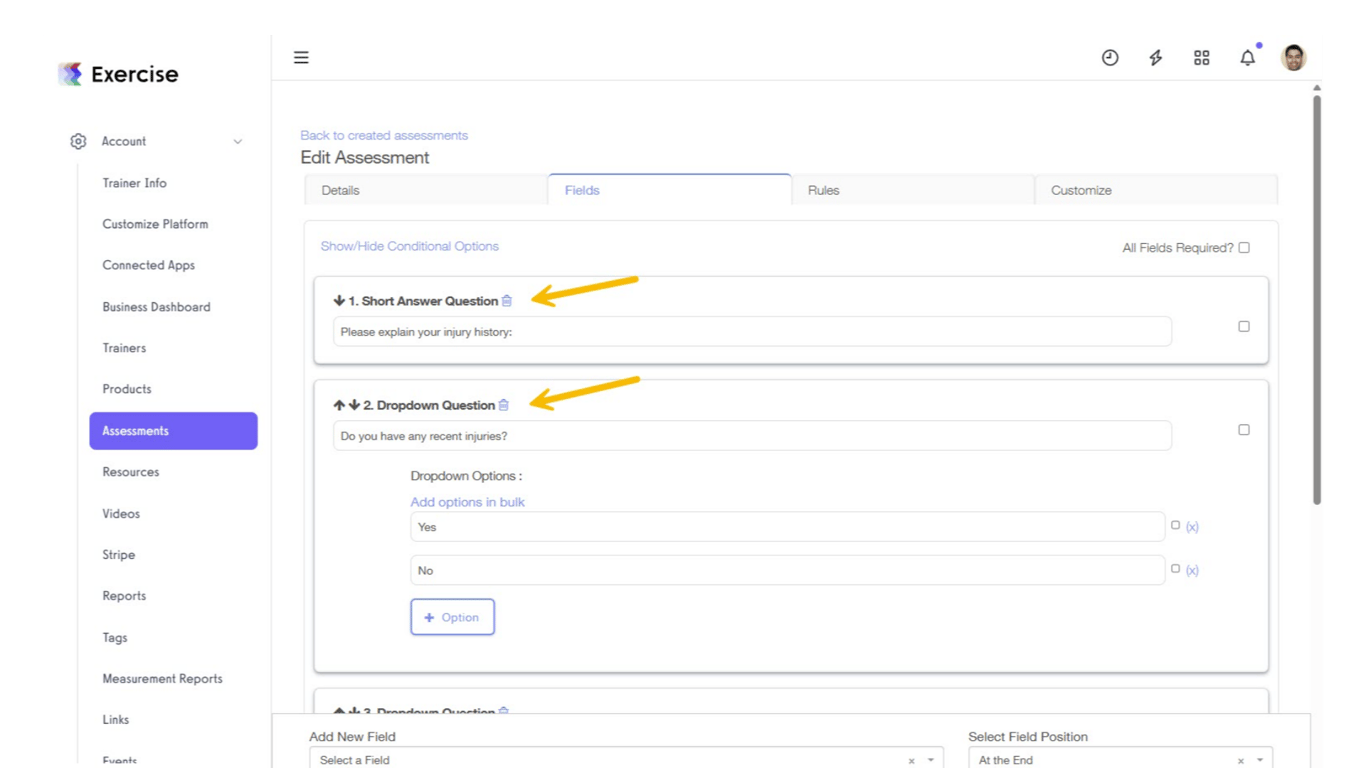Move question 1 down with arrow icon
The height and width of the screenshot is (768, 1366).
(339, 300)
